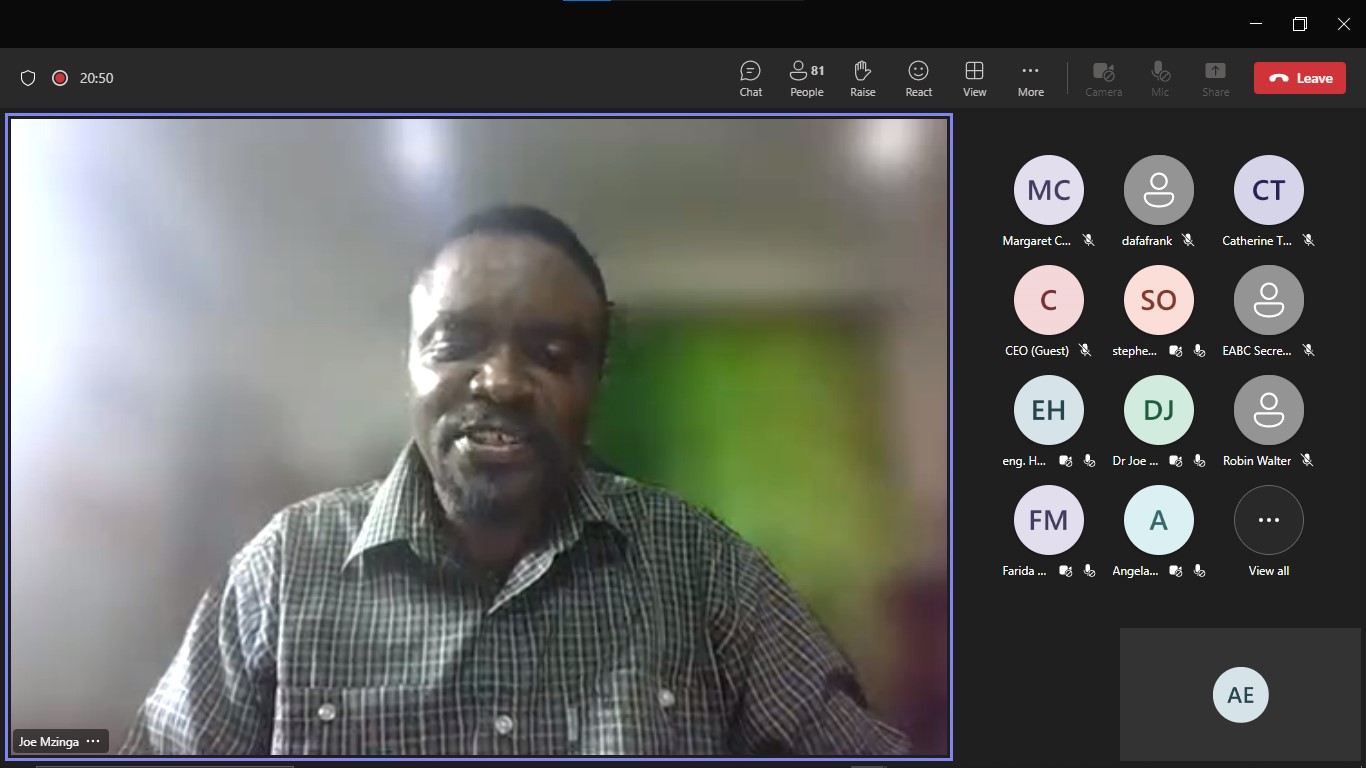Toggle the Mic button
Image resolution: width=1366 pixels, height=768 pixels.
pos(1159,78)
